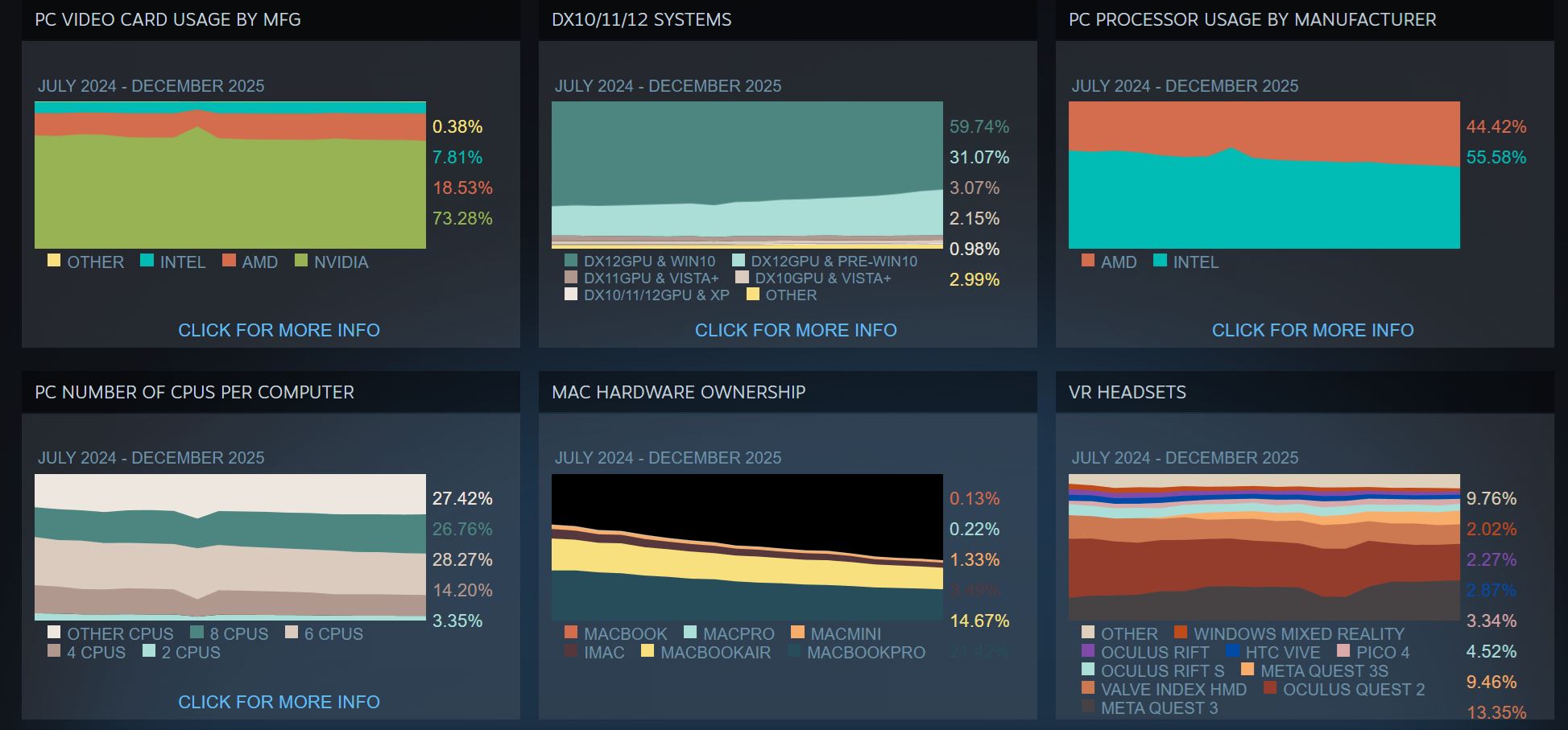Image resolution: width=1568 pixels, height=730 pixels.
Task: Click the 8 CPUS legend swatch
Action: click(x=197, y=633)
